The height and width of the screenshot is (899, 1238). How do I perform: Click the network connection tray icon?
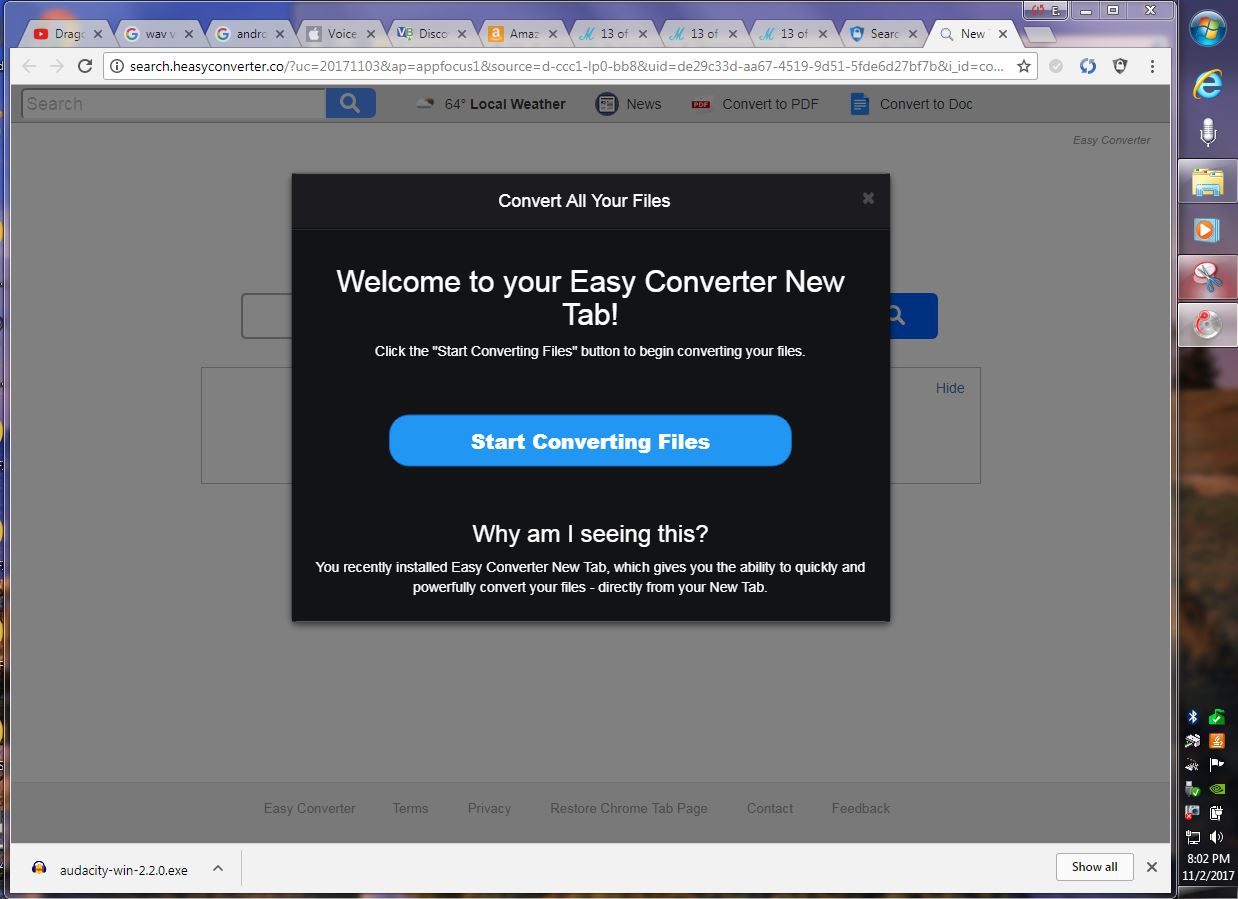pos(1192,837)
